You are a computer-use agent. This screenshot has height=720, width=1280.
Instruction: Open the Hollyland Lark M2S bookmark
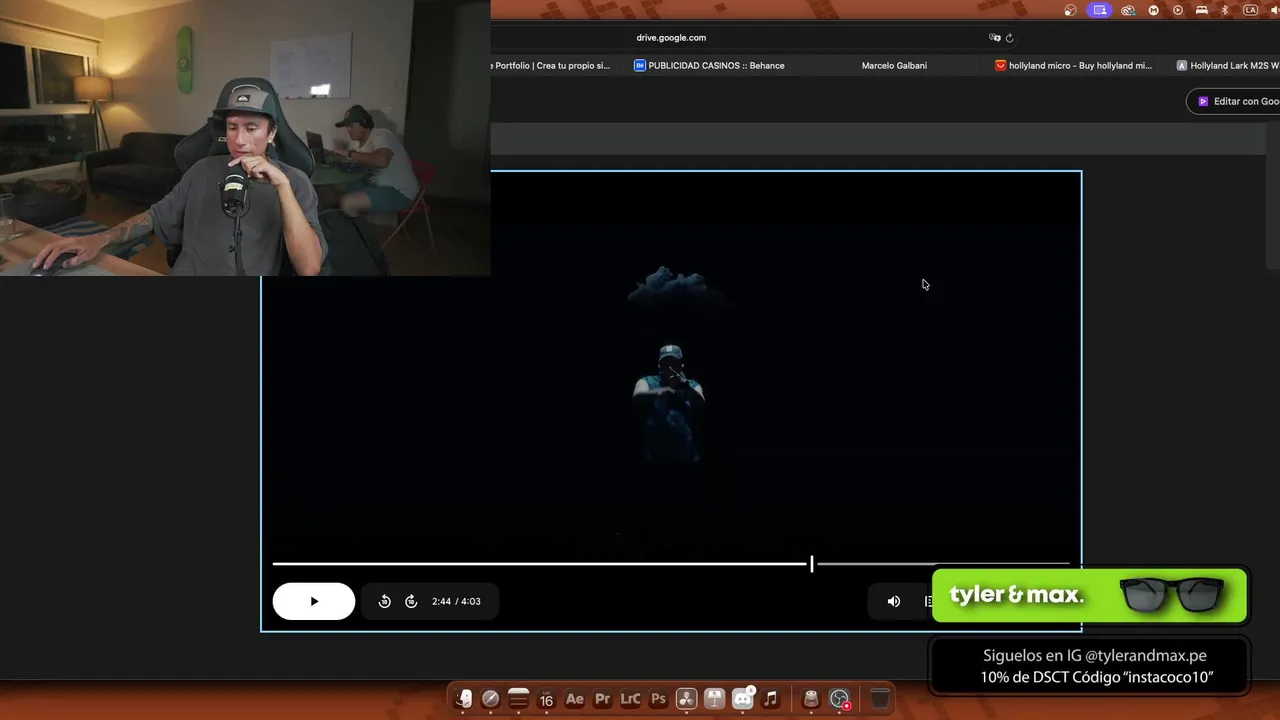click(x=1228, y=66)
